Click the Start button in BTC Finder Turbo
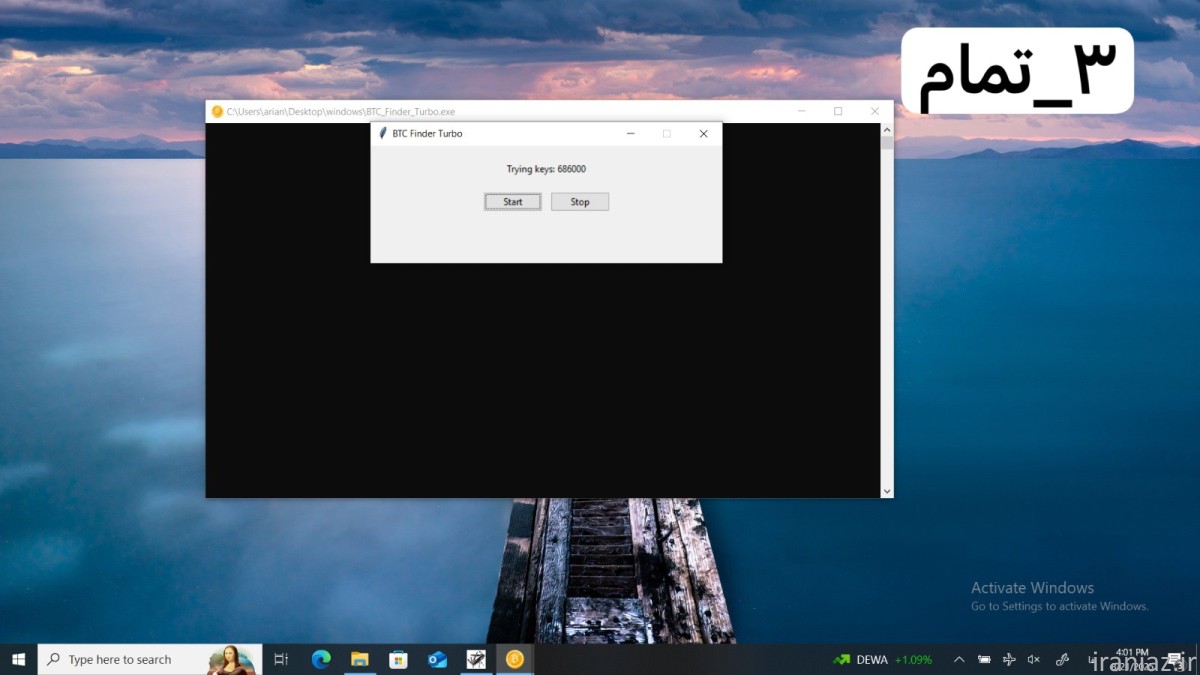 pos(512,202)
